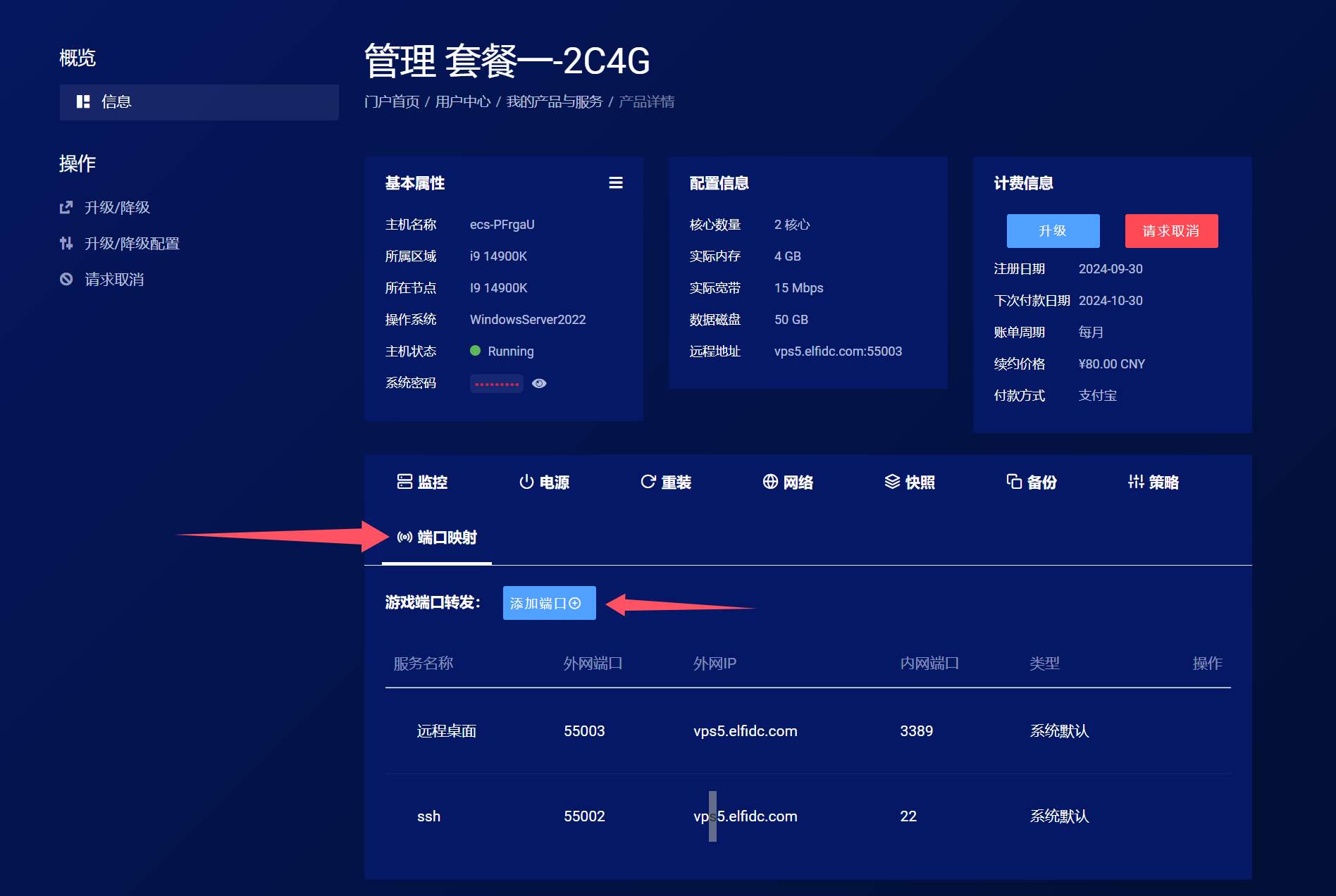The width and height of the screenshot is (1336, 896).
Task: Click the 添加端口 button
Action: tap(549, 603)
